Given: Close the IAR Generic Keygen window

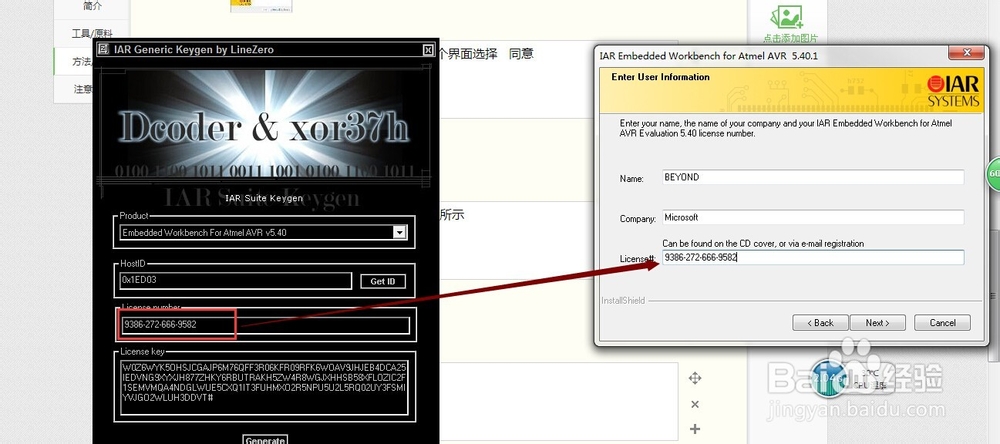Looking at the screenshot, I should pyautogui.click(x=428, y=50).
